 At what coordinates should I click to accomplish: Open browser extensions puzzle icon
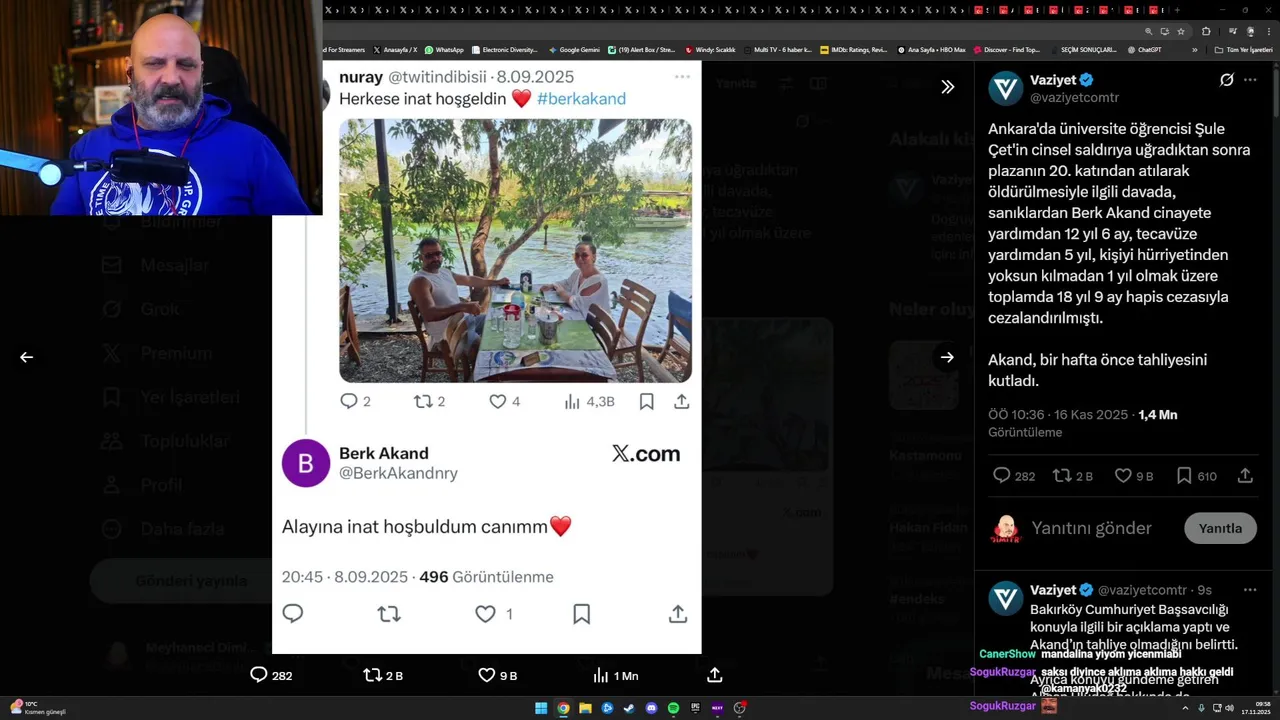click(x=1206, y=31)
